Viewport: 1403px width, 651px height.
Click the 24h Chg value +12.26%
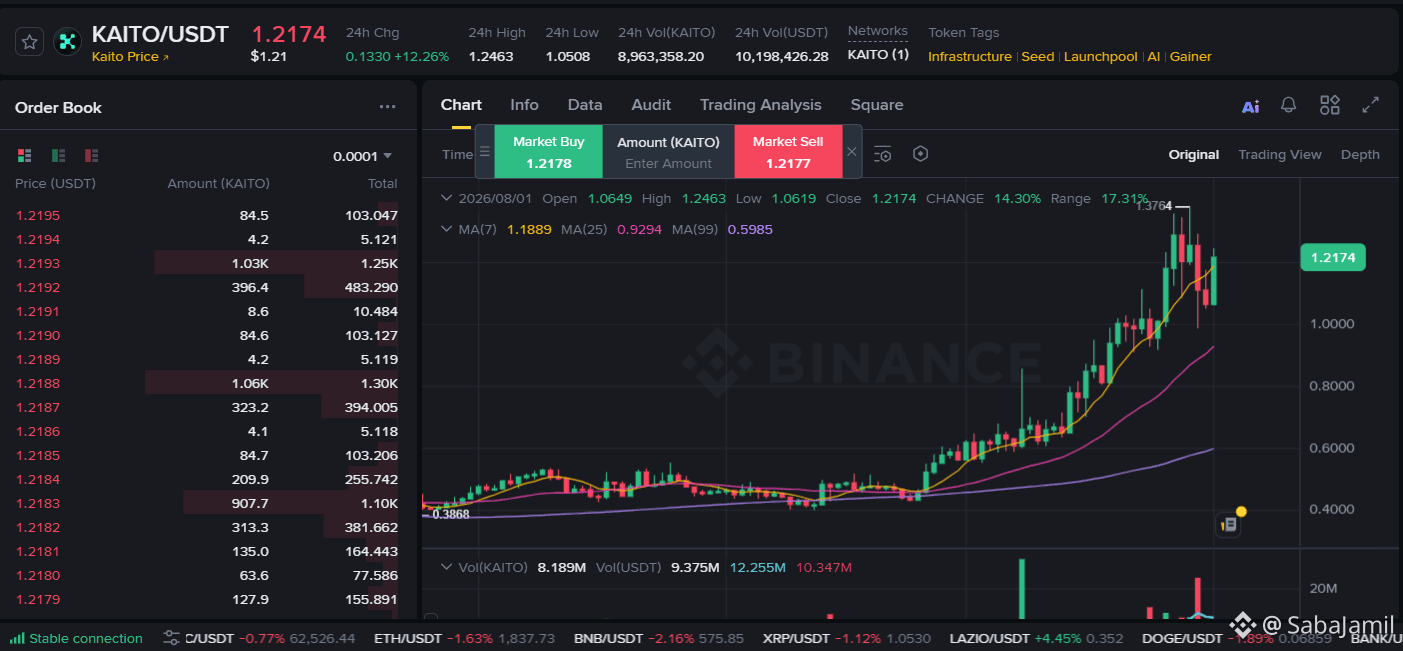pos(421,56)
